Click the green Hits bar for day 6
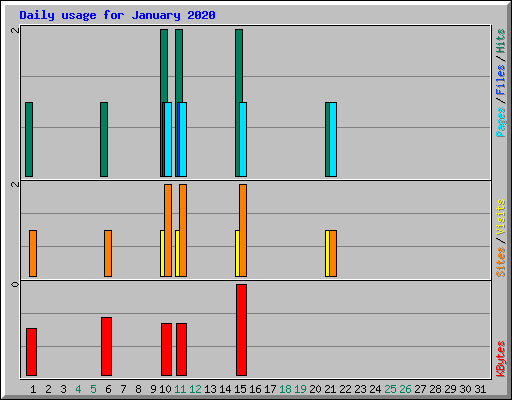 click(x=104, y=139)
